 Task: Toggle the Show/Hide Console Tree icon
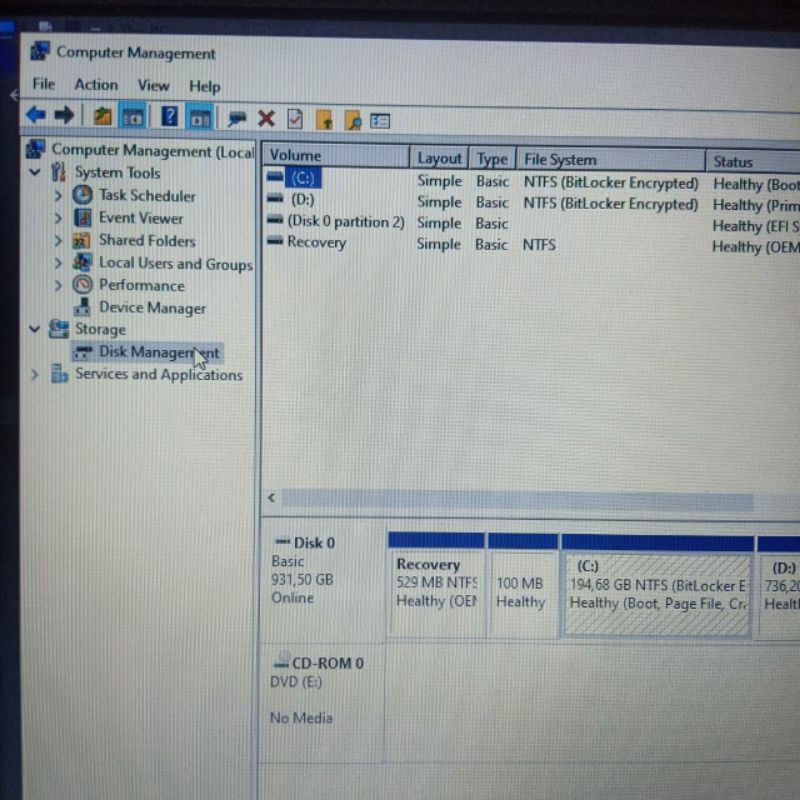[x=131, y=117]
